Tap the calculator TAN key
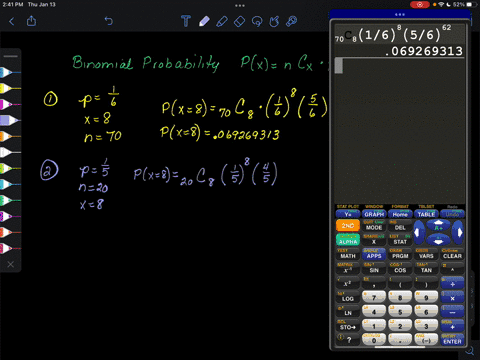480x360 pixels. [426, 270]
